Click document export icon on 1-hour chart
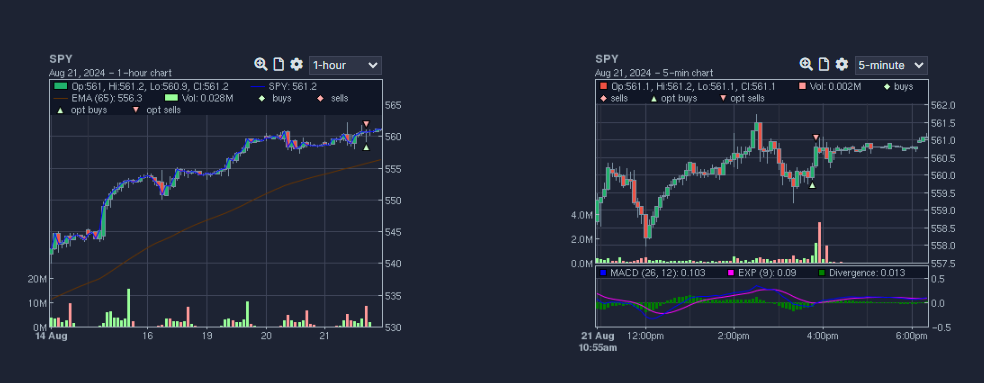The width and height of the screenshot is (984, 383). (279, 64)
